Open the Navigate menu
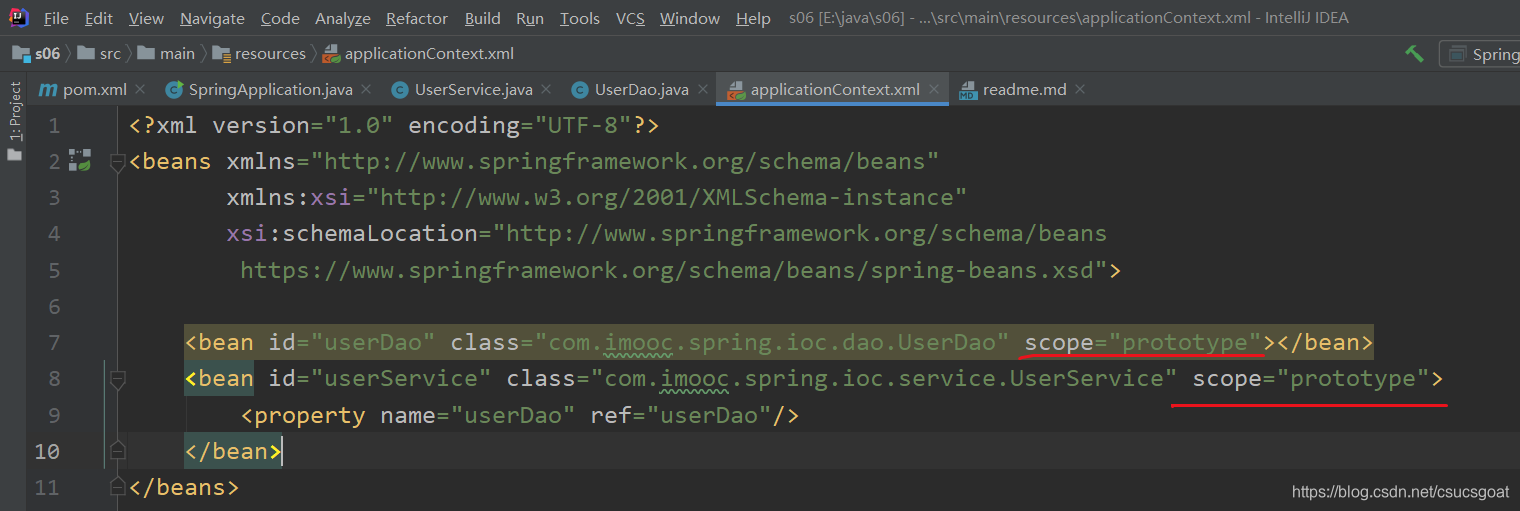Viewport: 1520px width, 511px height. (x=212, y=18)
